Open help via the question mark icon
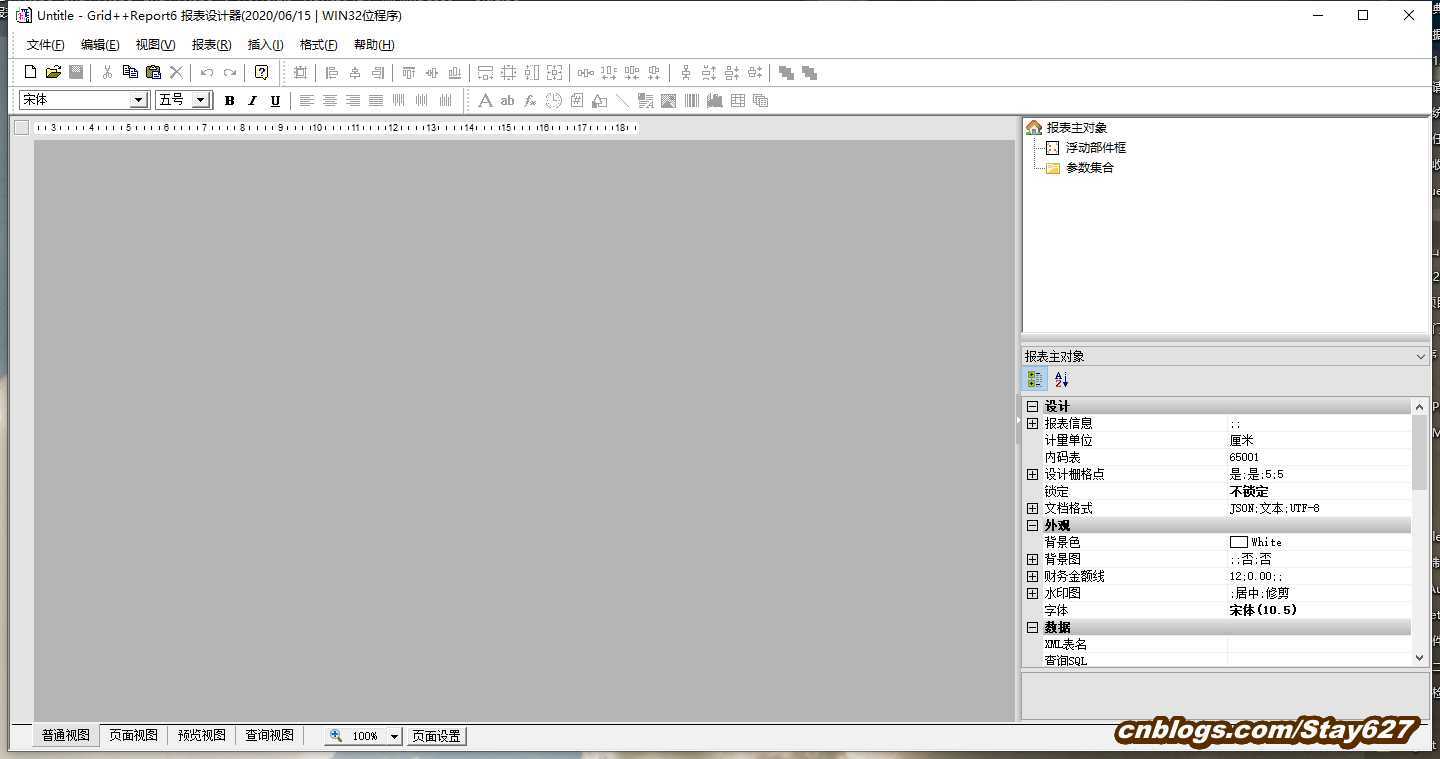Viewport: 1440px width, 759px height. pyautogui.click(x=261, y=72)
